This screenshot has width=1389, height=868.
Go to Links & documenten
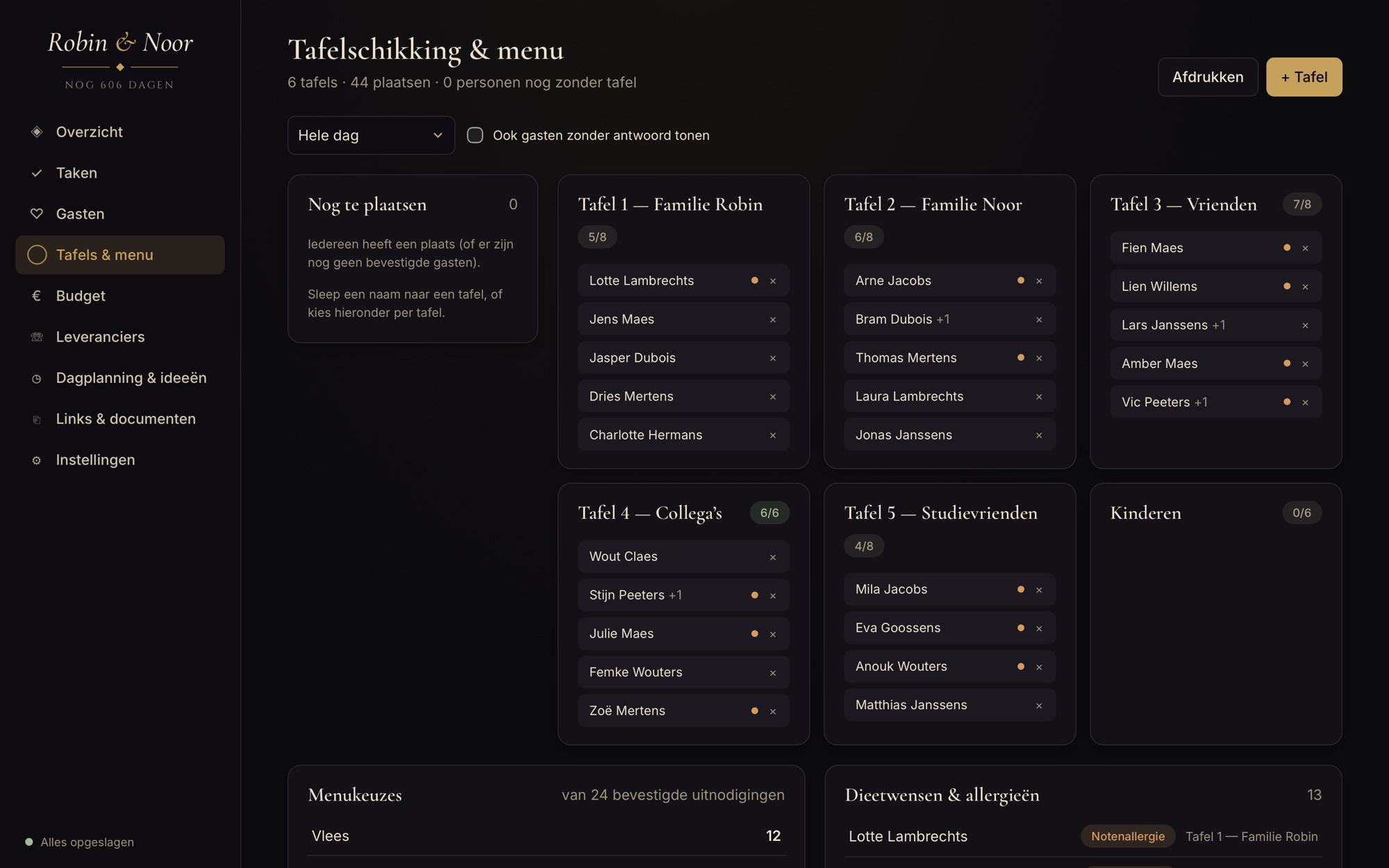click(120, 419)
